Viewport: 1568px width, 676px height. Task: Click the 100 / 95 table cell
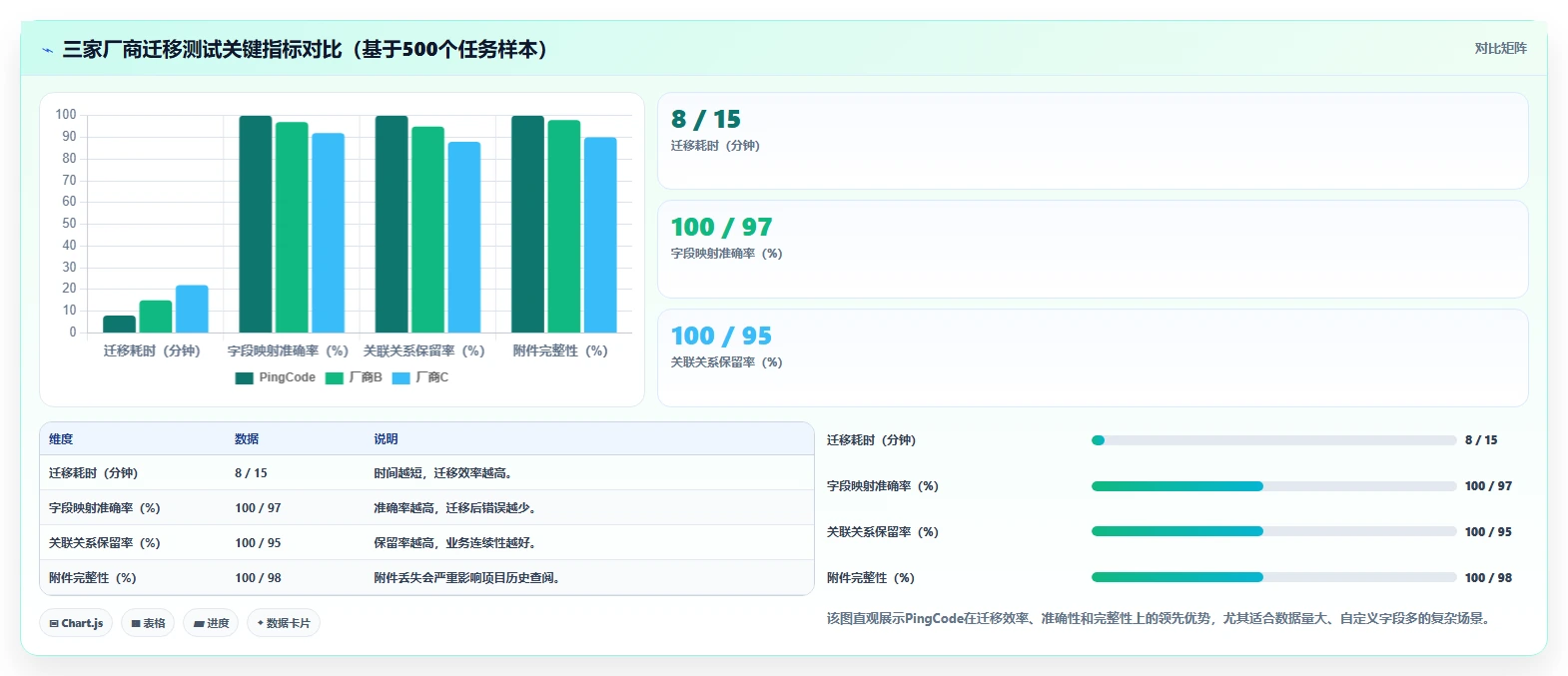(x=258, y=543)
